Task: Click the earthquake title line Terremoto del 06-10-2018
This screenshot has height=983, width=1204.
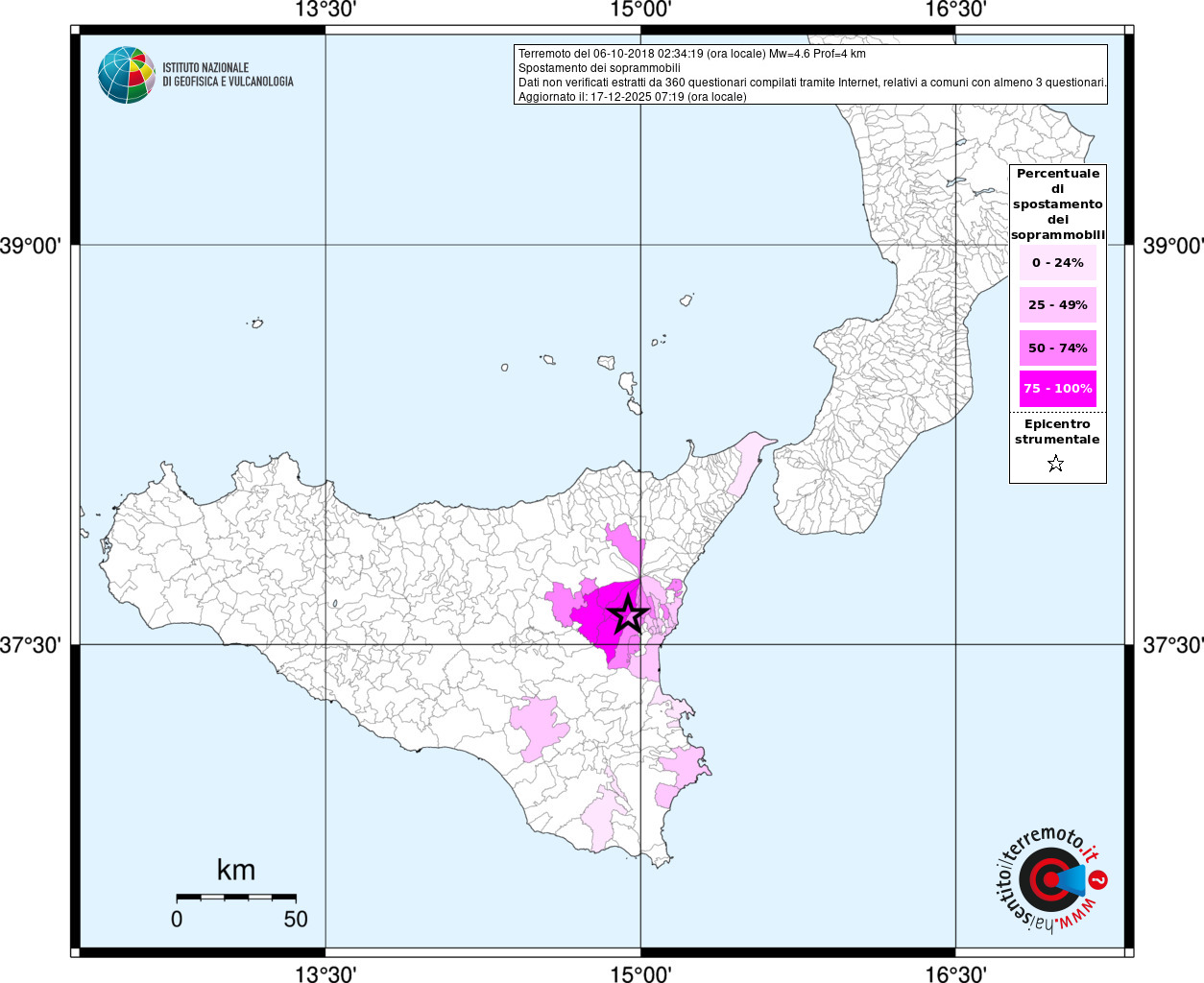Action: [692, 54]
